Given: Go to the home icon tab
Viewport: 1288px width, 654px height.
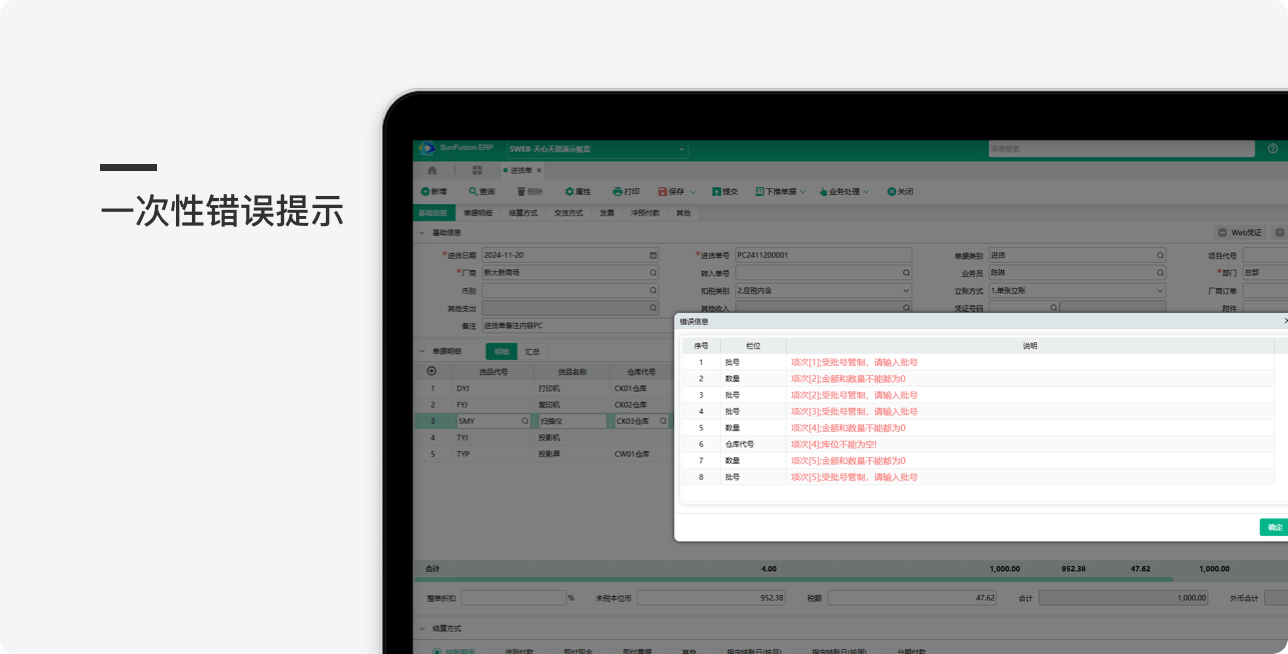Looking at the screenshot, I should coord(432,170).
